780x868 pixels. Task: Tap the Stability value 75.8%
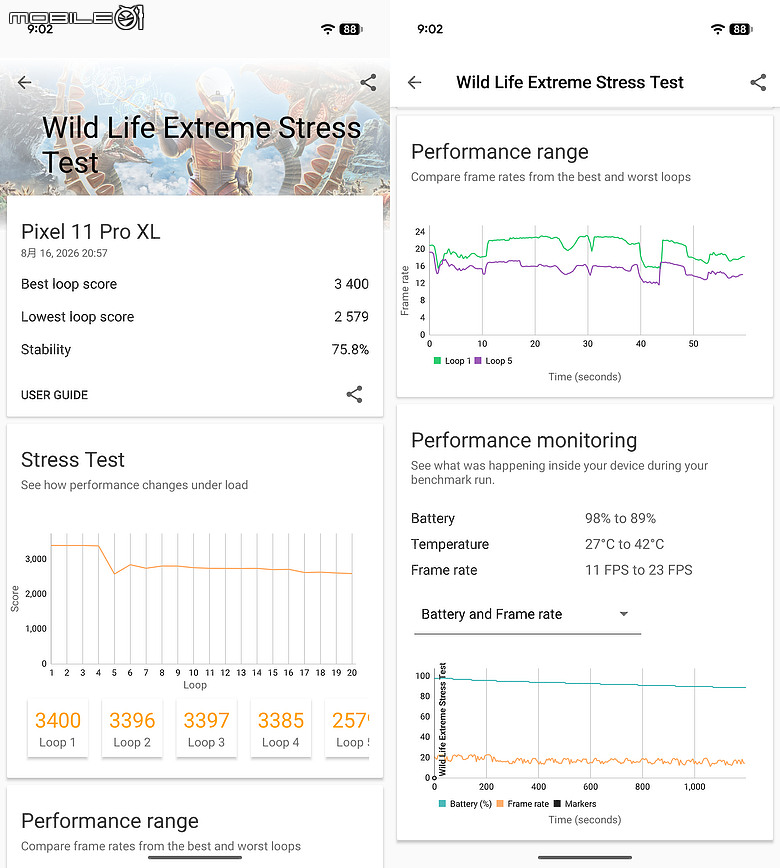coord(350,349)
